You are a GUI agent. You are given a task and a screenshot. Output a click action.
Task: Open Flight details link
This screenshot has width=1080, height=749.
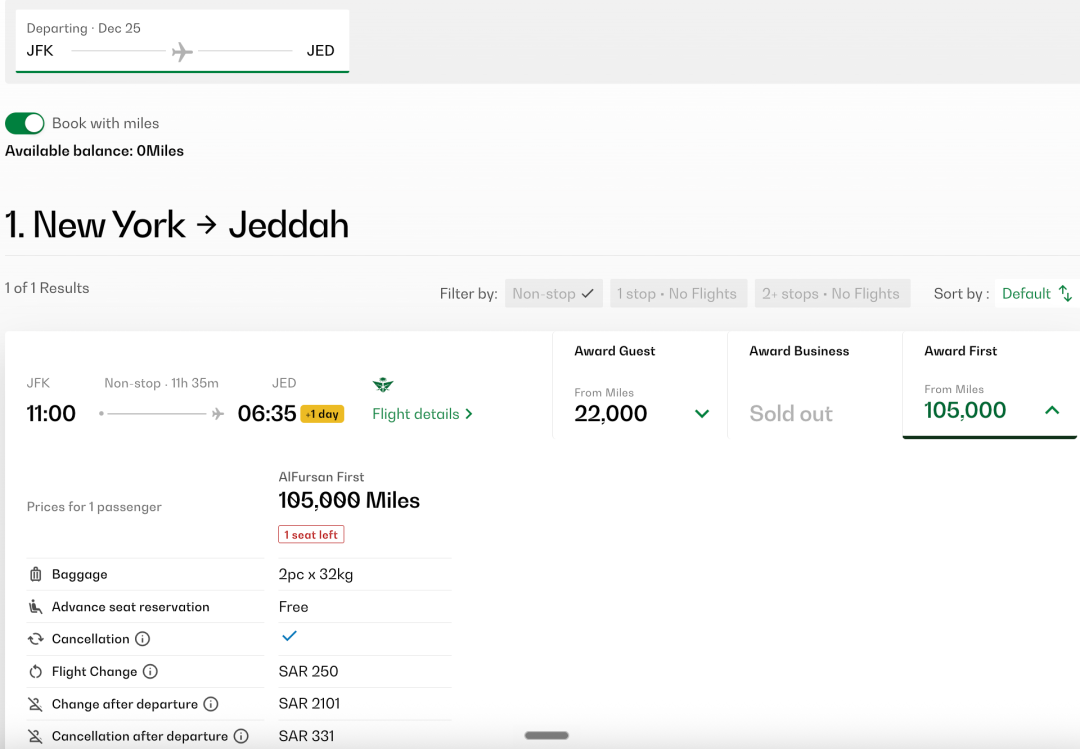point(422,414)
